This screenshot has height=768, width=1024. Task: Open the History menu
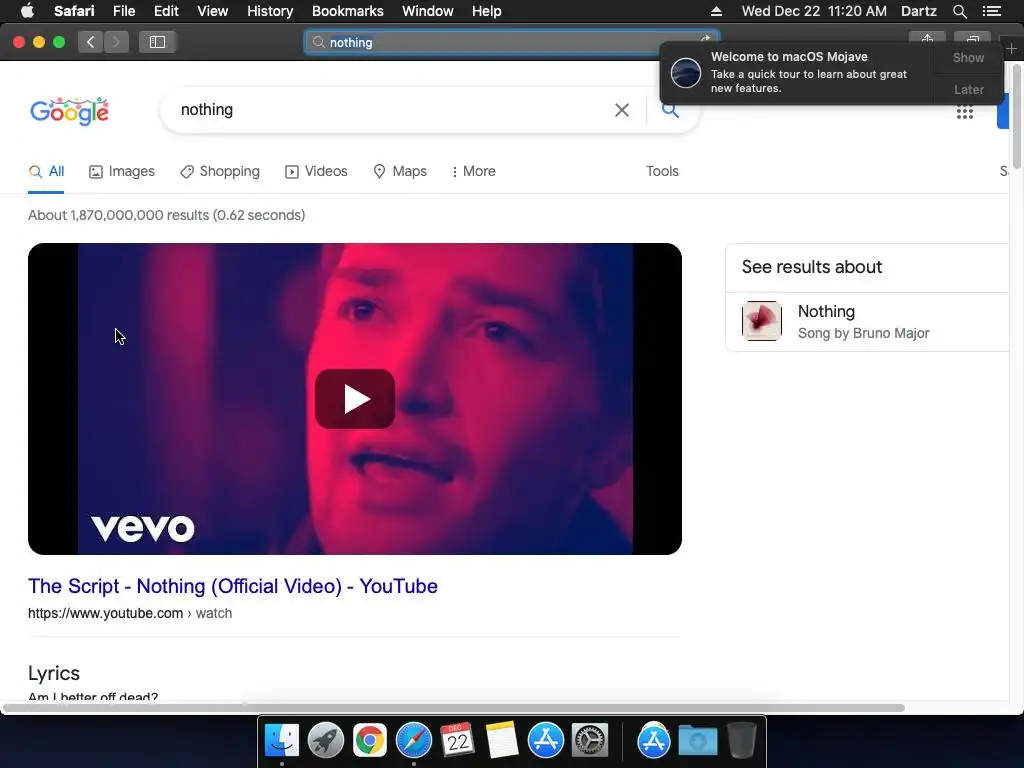point(270,11)
